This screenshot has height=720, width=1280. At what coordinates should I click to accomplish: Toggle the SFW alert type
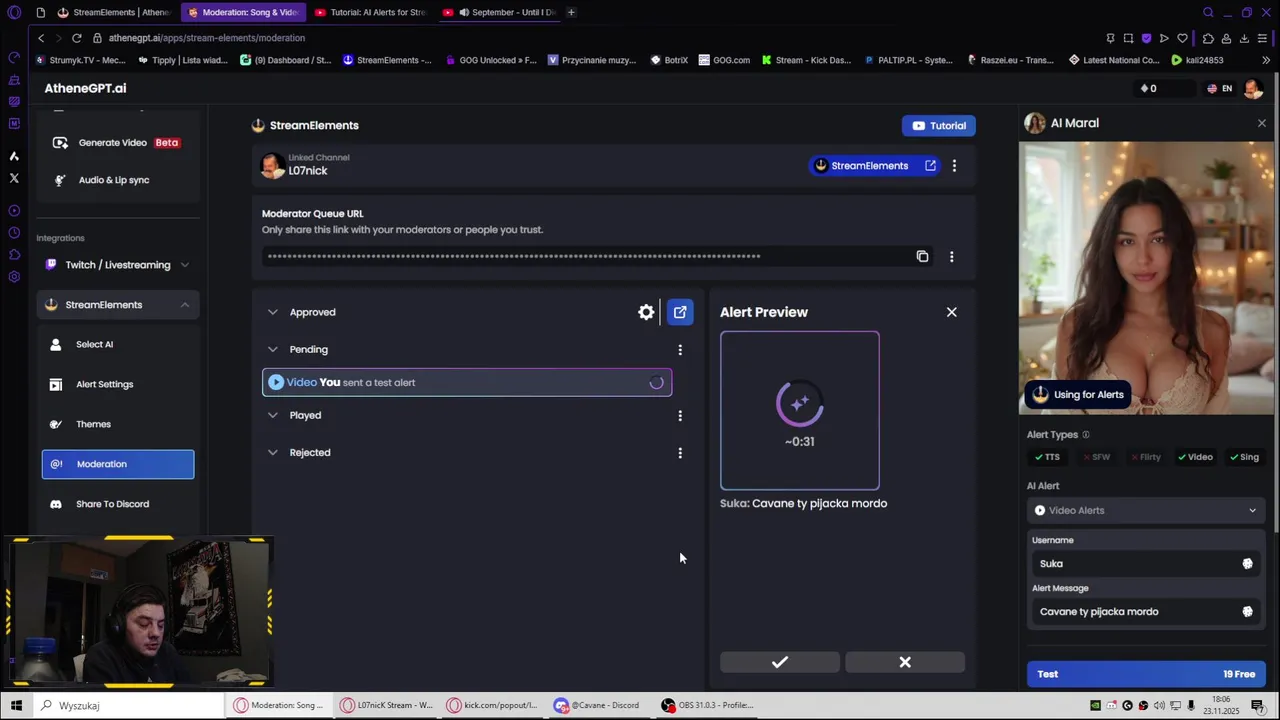[x=1095, y=457]
